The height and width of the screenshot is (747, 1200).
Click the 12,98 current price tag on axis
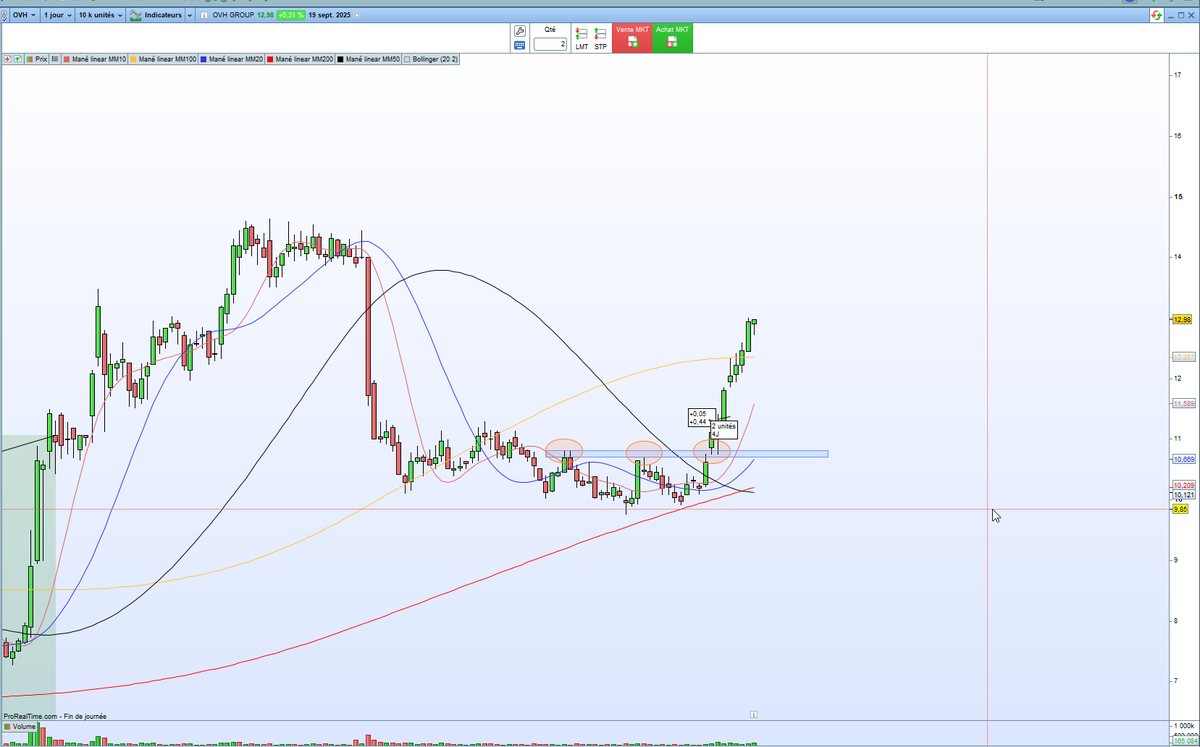(x=1181, y=319)
